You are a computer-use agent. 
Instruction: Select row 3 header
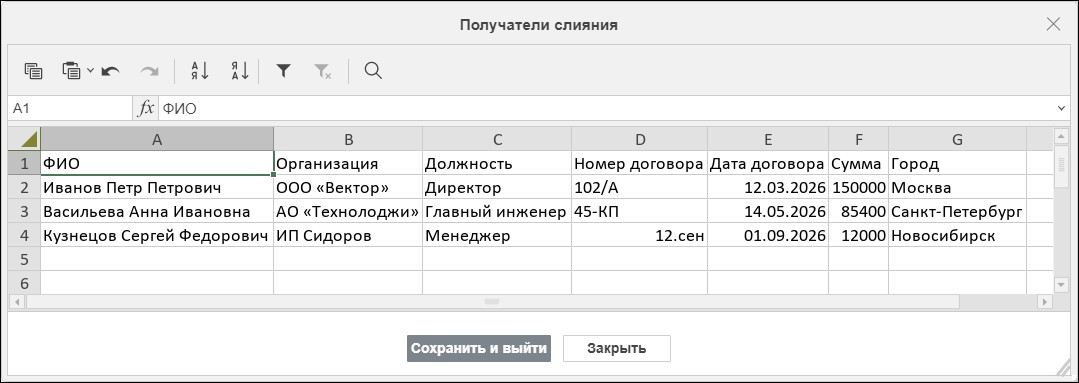point(25,212)
